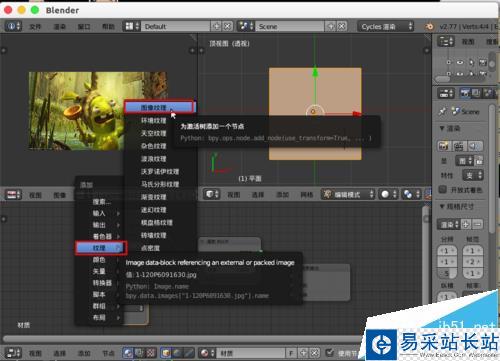Select the compositing nodes tree type icon
Viewport: 500px width, 361px height.
(x=139, y=353)
